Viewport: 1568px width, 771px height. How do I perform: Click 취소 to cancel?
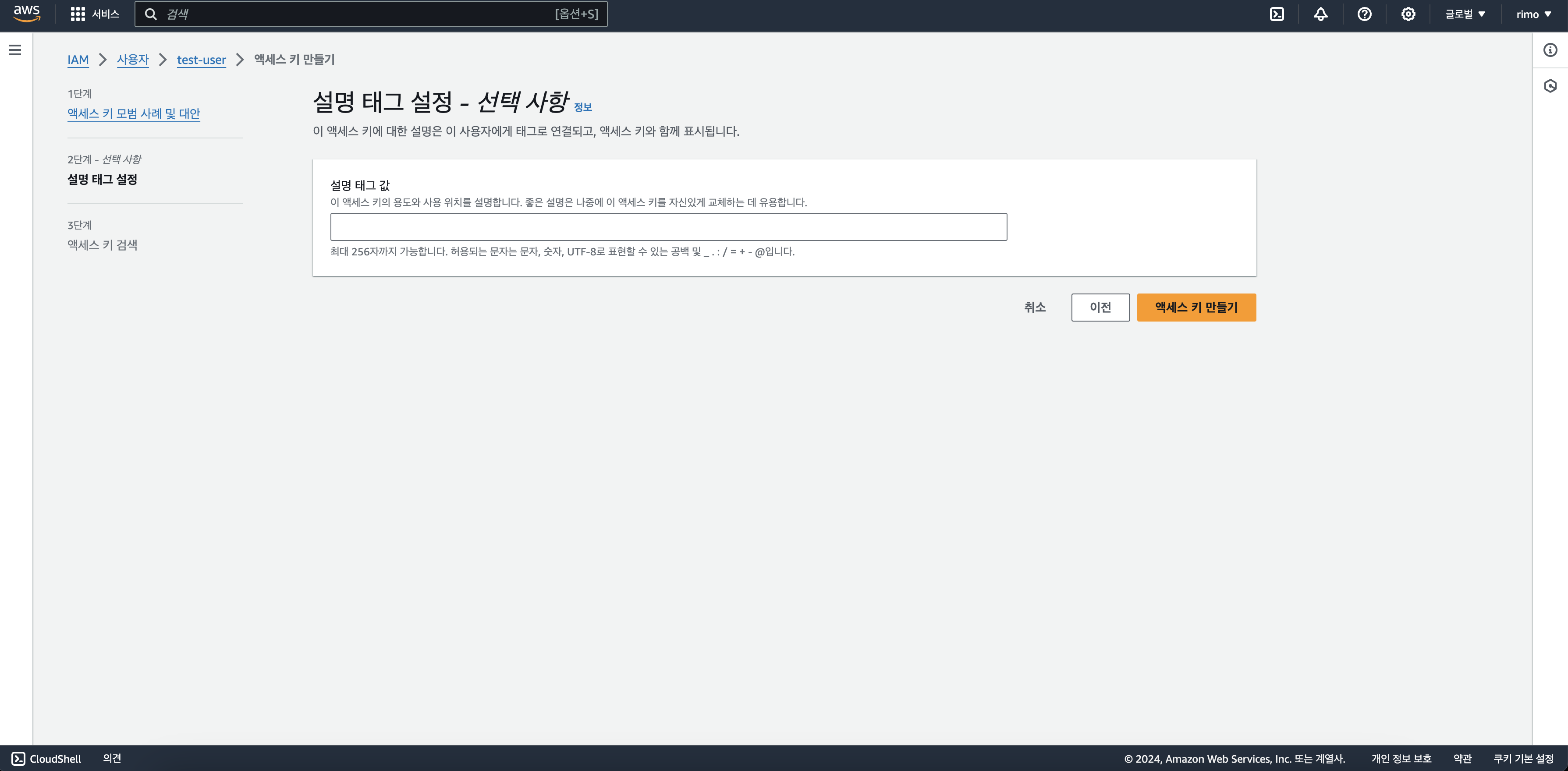click(1034, 307)
